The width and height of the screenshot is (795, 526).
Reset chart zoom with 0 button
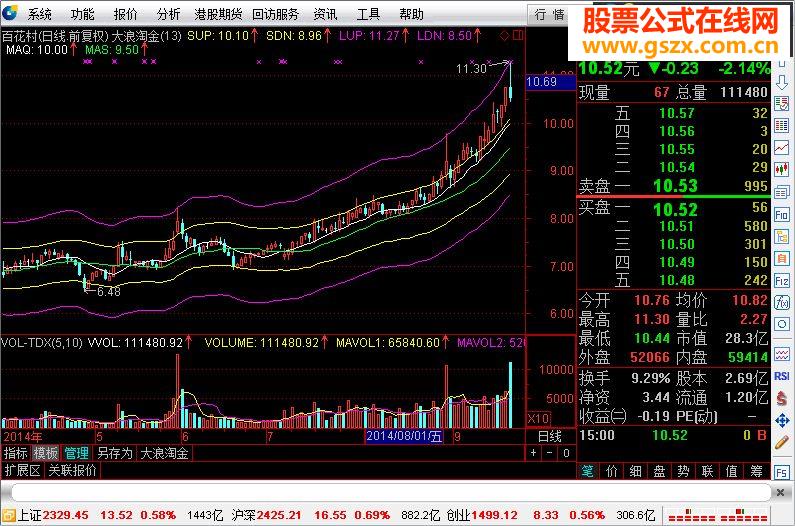pos(566,452)
